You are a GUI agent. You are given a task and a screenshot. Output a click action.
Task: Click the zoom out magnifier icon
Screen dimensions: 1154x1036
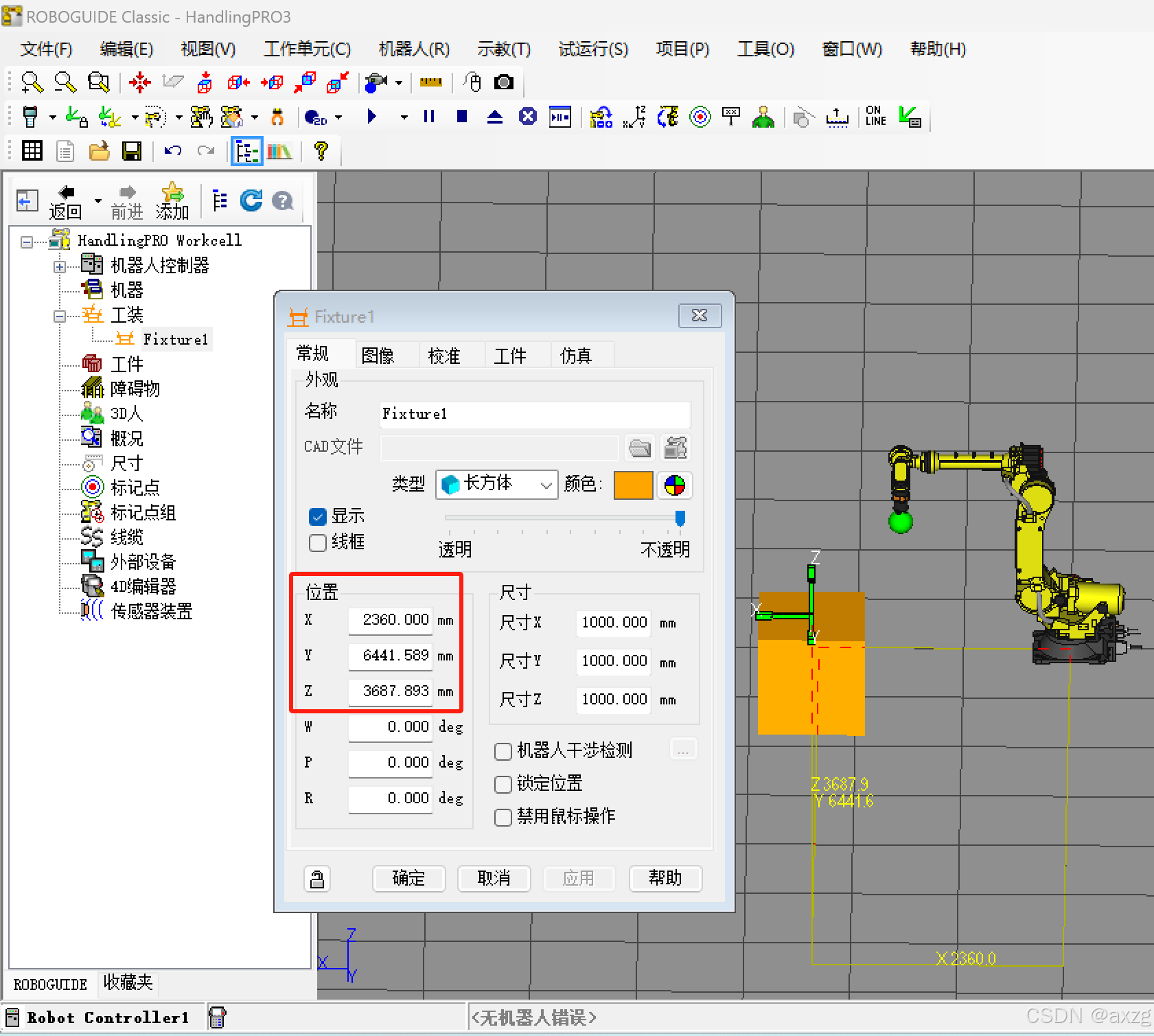[x=65, y=83]
